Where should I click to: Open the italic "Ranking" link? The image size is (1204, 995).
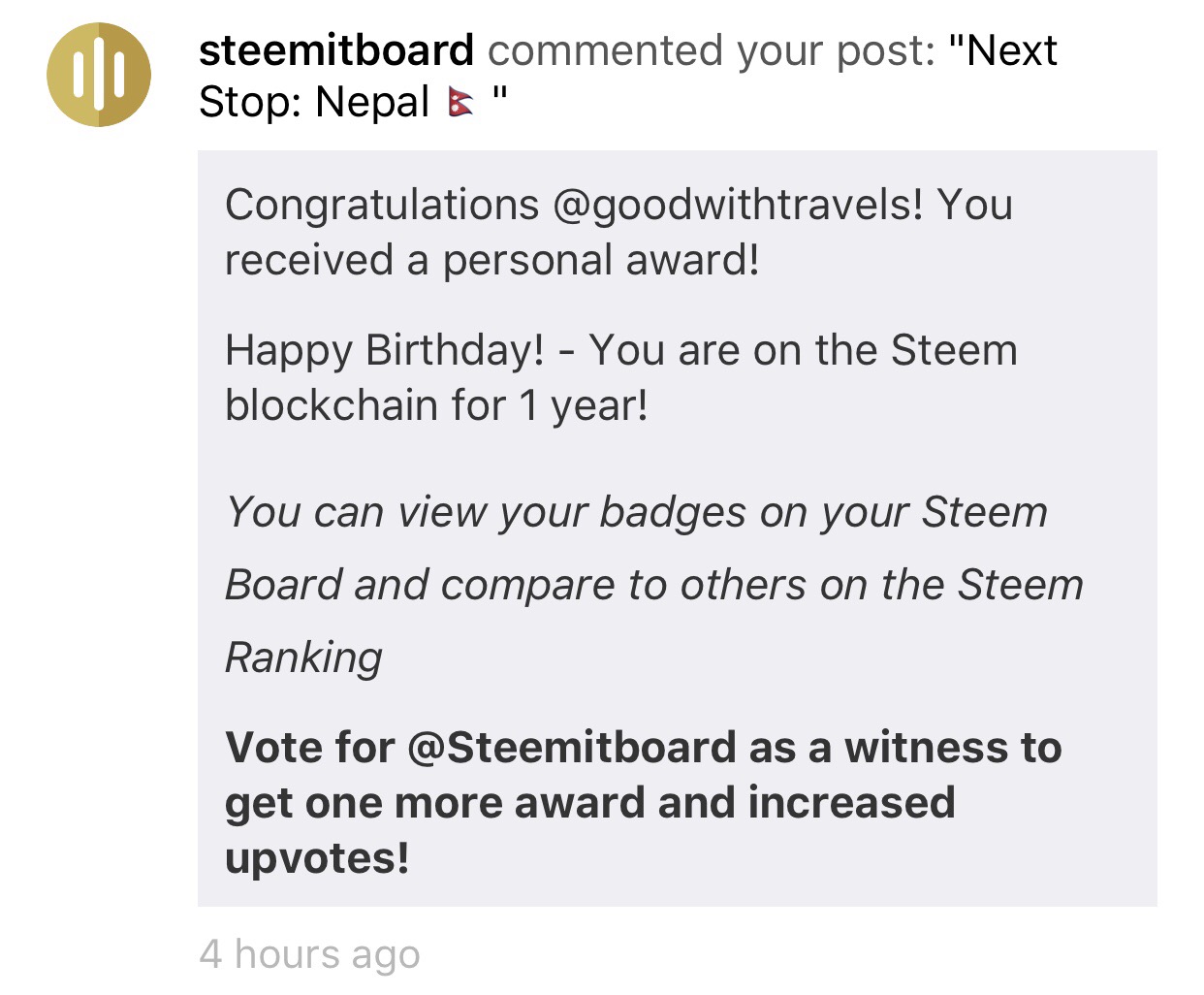click(303, 658)
